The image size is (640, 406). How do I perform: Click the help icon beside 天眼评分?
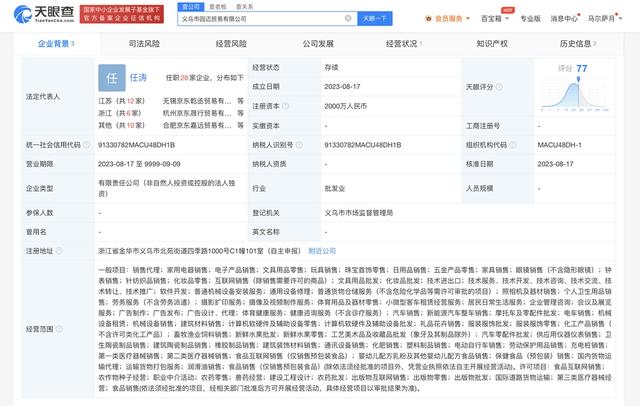coord(499,87)
